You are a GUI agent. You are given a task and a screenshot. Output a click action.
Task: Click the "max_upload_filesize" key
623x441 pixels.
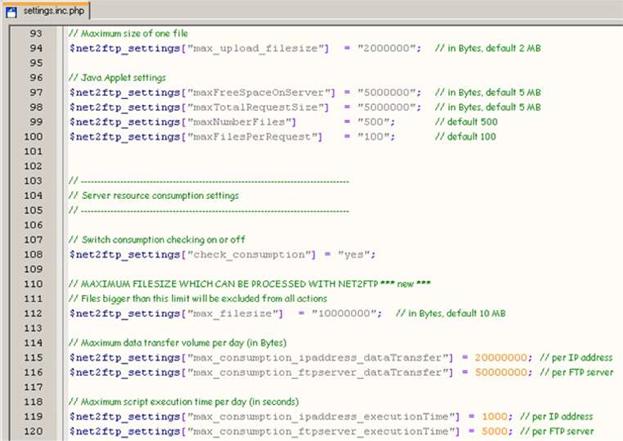pos(258,48)
